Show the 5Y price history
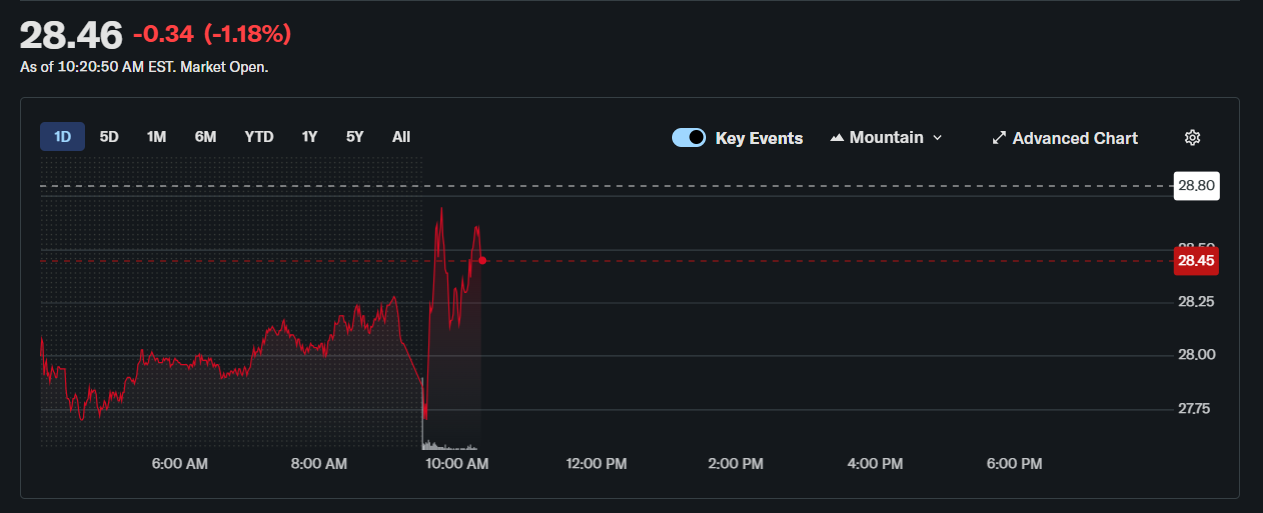The width and height of the screenshot is (1263, 513). [355, 137]
